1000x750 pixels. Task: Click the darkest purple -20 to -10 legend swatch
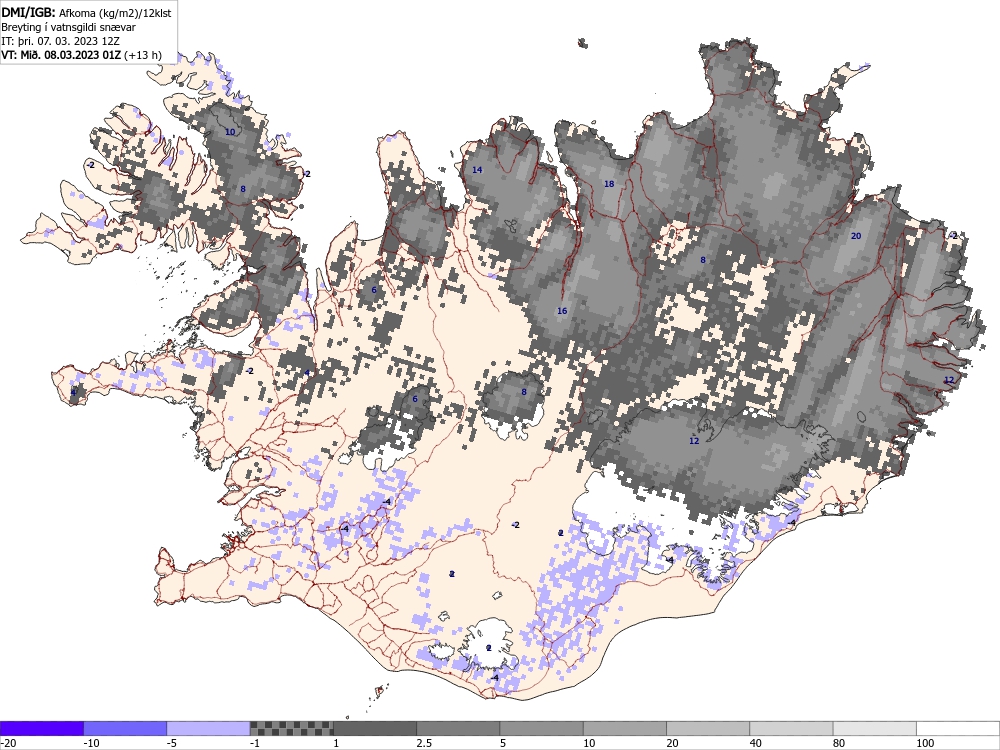point(41,728)
